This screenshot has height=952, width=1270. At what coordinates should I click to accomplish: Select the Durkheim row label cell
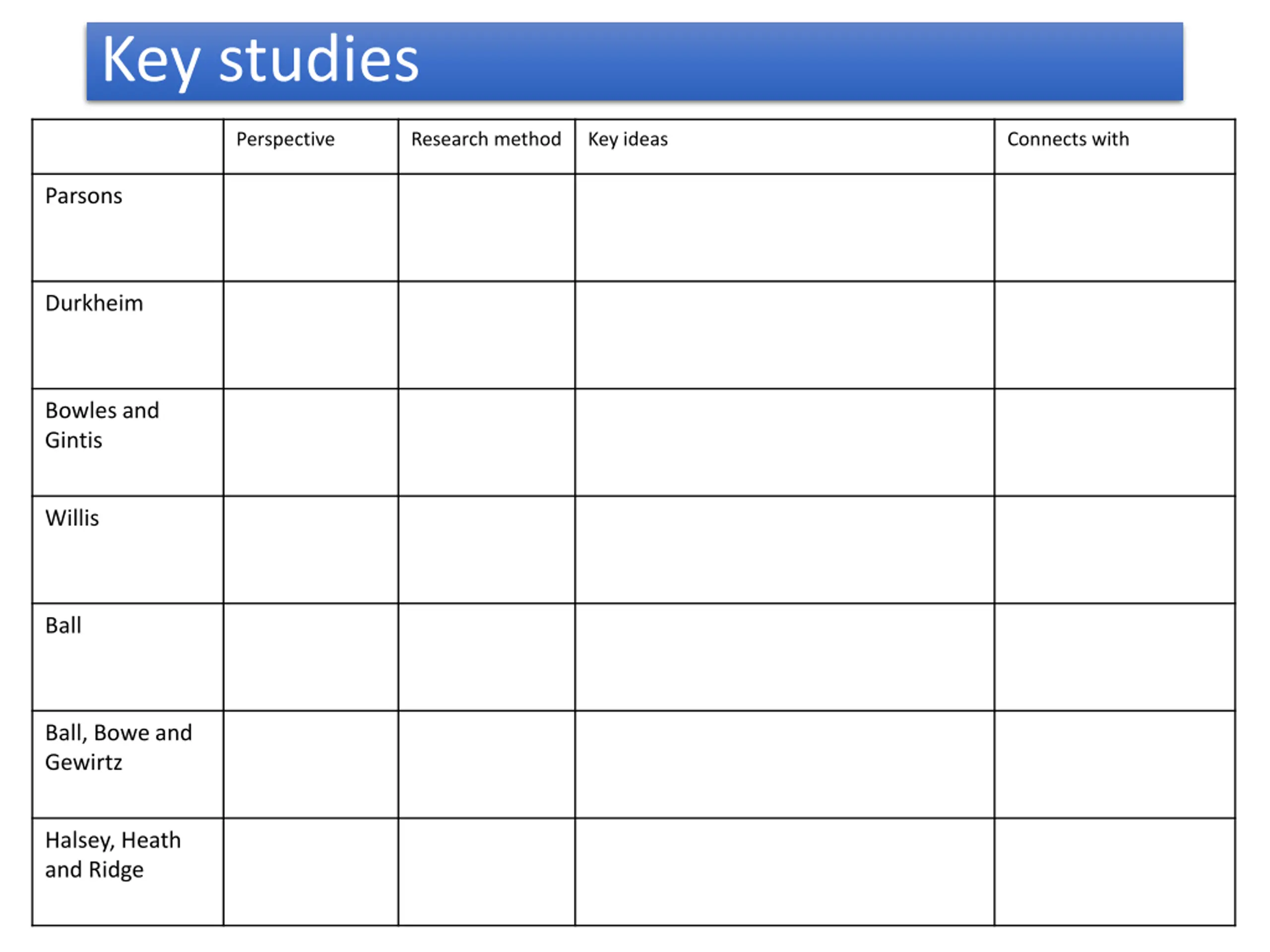click(x=127, y=335)
